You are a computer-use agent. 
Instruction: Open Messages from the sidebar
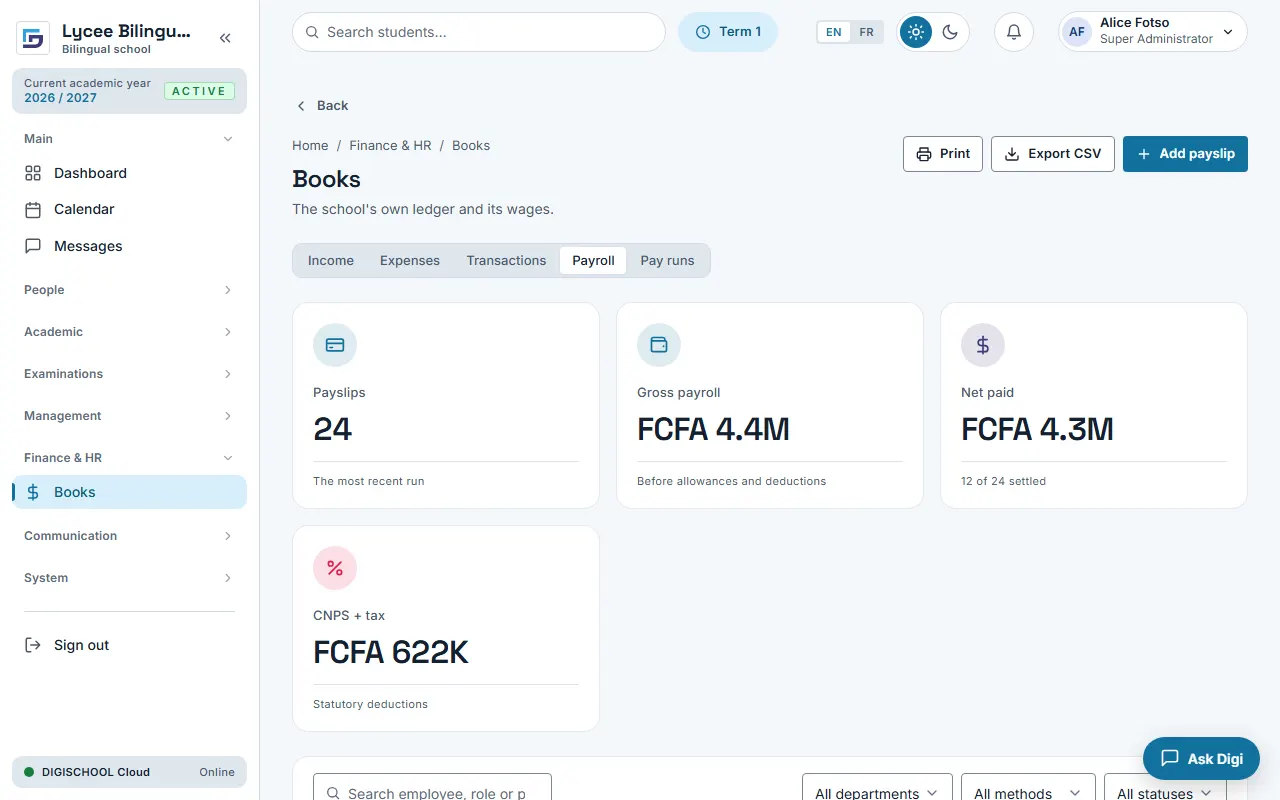[129, 246]
